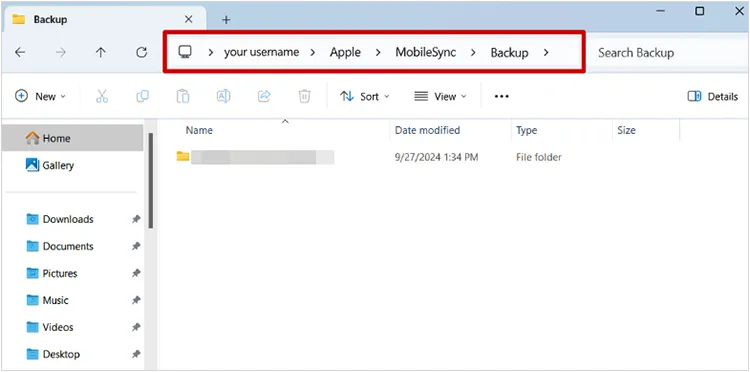The image size is (750, 372).
Task: Open Music in the sidebar
Action: 55,300
